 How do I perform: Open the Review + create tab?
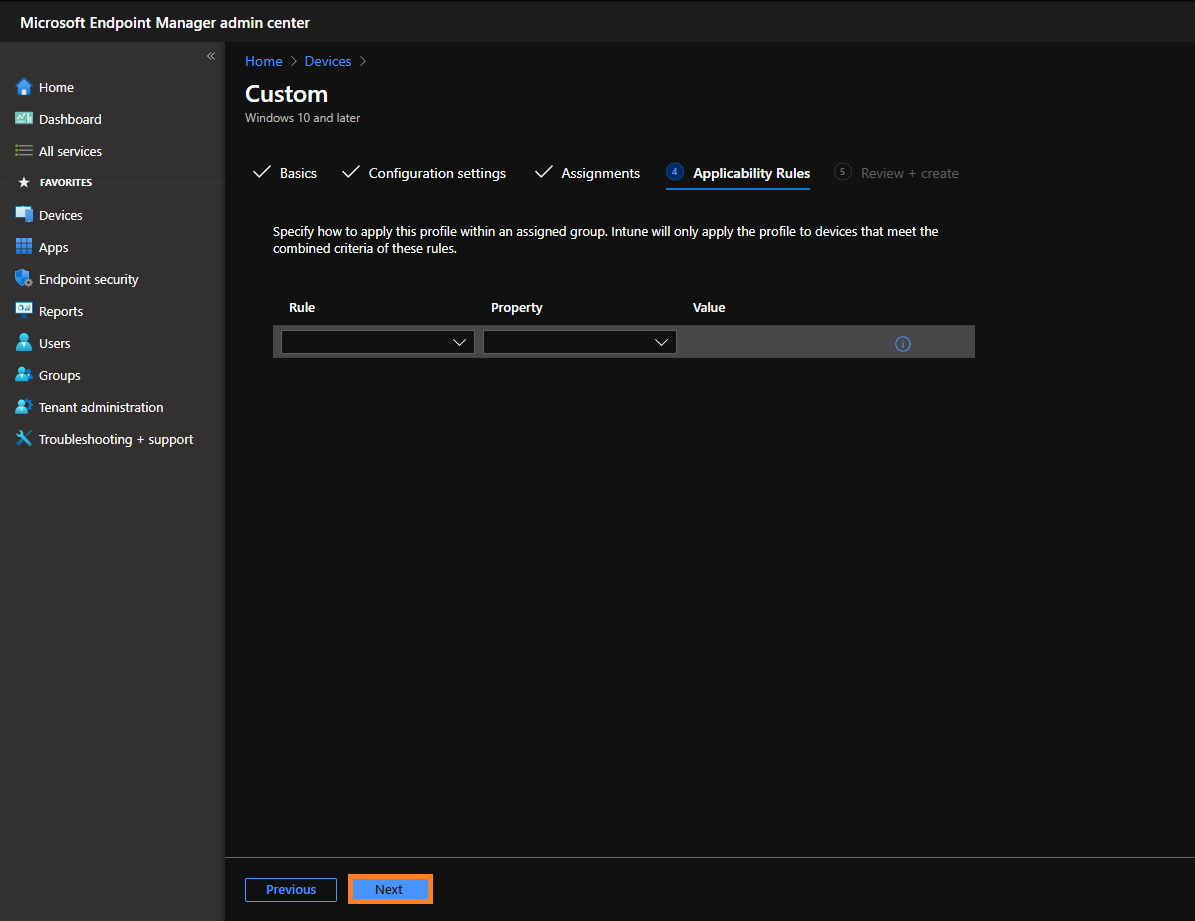point(896,173)
